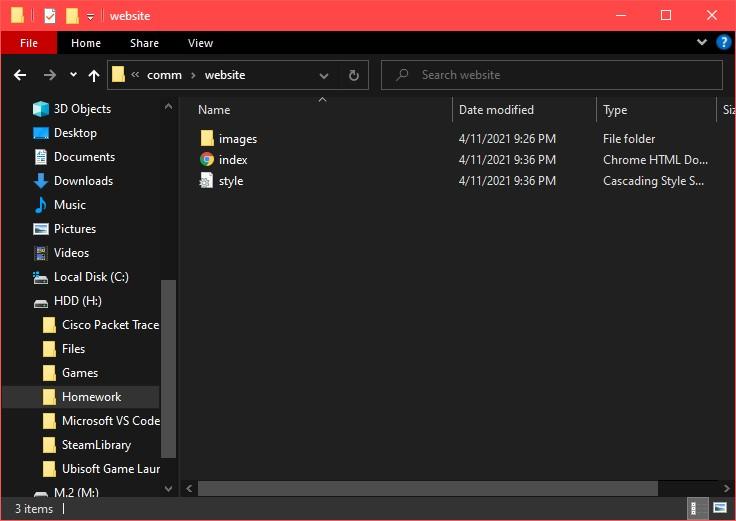Switch to the Home ribbon tab
The image size is (736, 521).
click(x=86, y=43)
